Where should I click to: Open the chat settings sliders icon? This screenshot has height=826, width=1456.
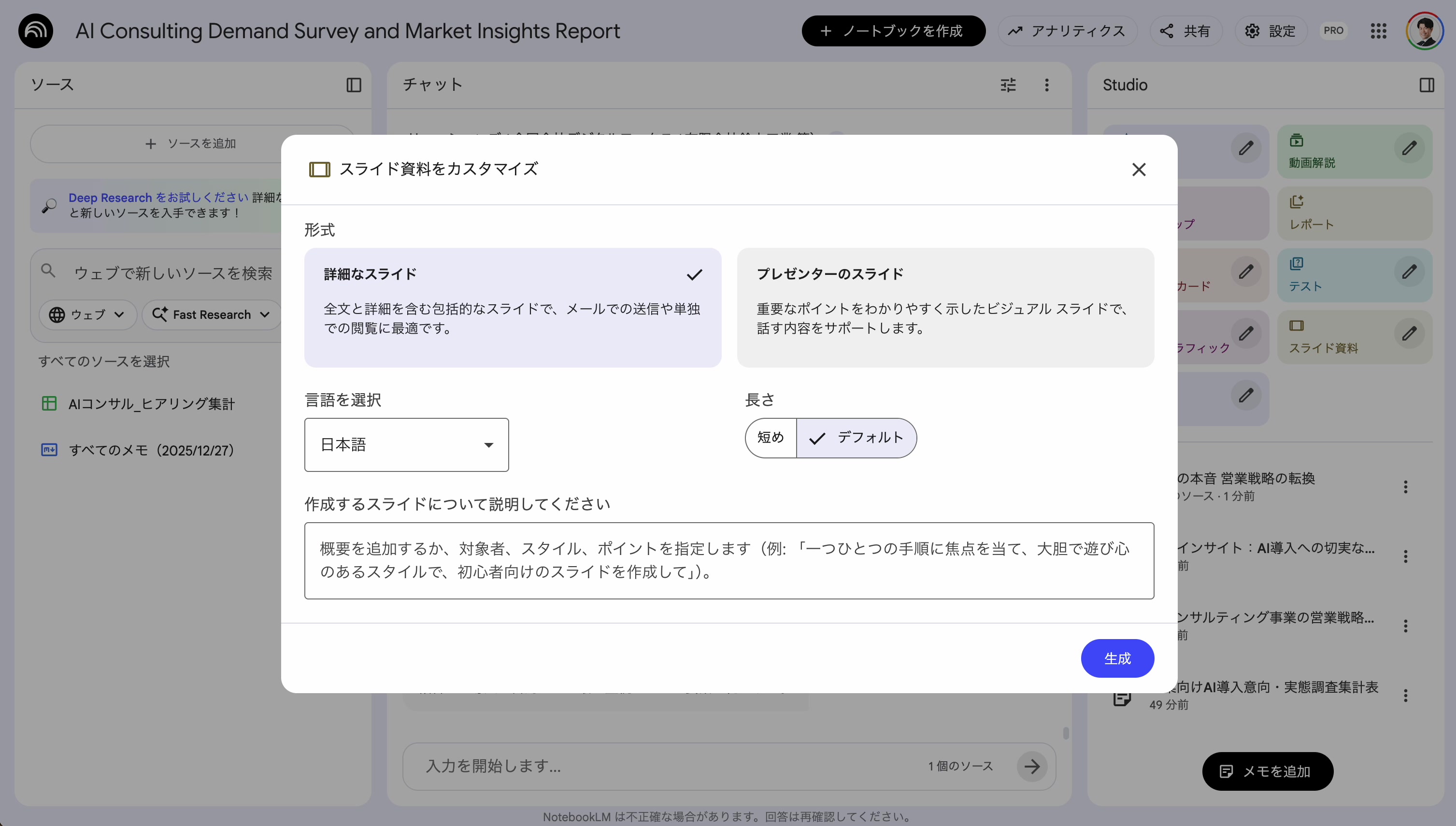point(1009,85)
